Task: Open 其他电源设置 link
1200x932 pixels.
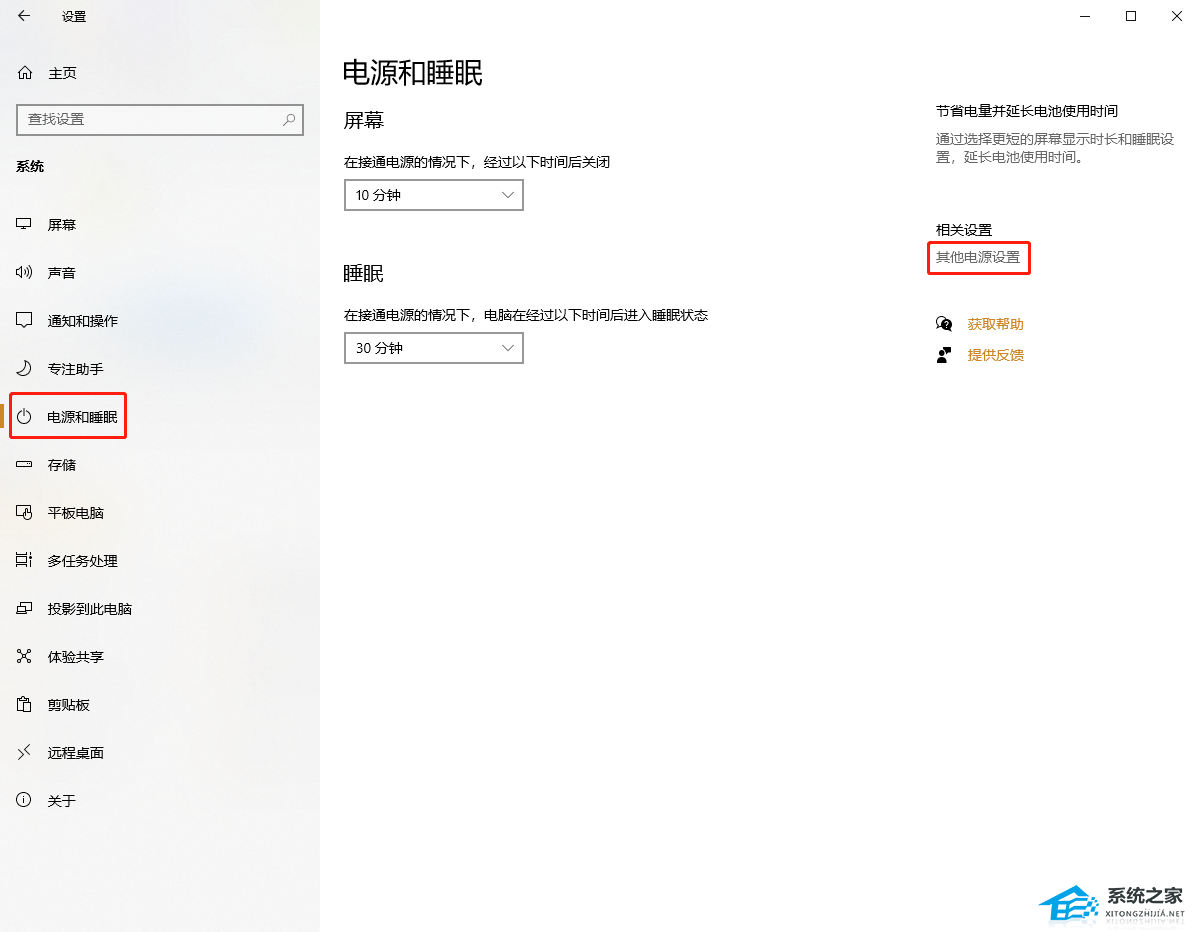Action: tap(978, 258)
